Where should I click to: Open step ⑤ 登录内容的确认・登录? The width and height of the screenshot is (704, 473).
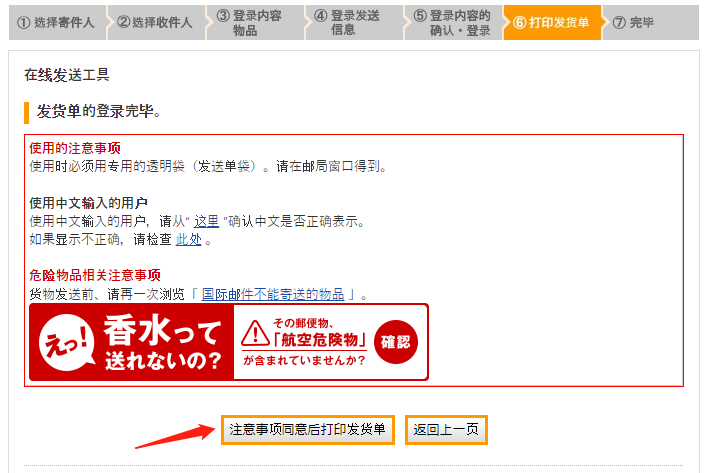[453, 22]
